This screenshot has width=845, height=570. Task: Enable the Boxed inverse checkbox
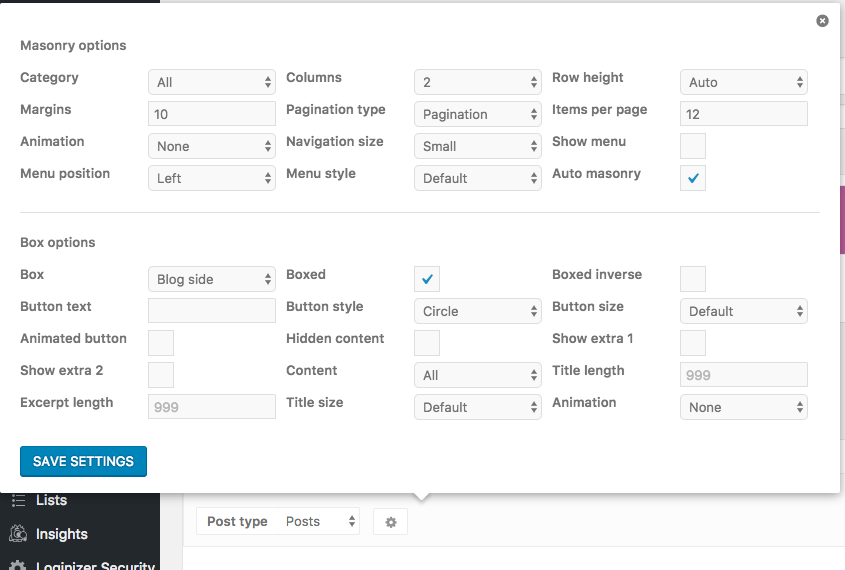pos(693,279)
